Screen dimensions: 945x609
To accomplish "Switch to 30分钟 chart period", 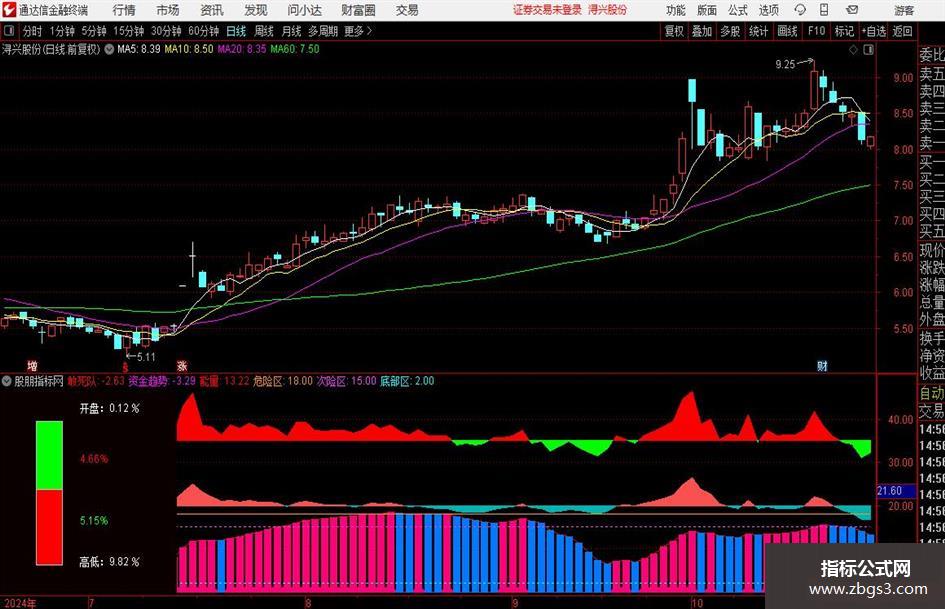I will point(166,31).
